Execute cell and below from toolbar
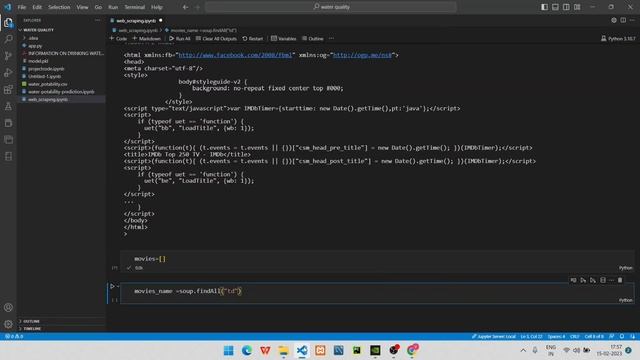This screenshot has height=360, width=640. pos(593,280)
